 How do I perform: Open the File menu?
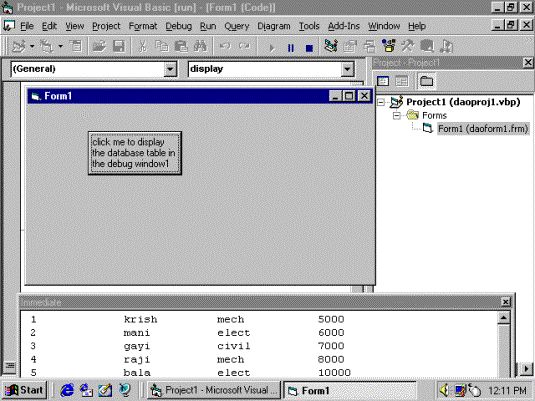27,26
